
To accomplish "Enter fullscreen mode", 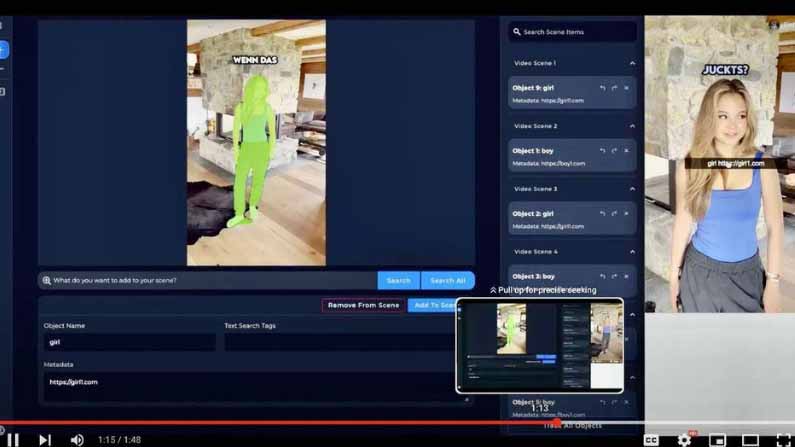I will pyautogui.click(x=783, y=439).
